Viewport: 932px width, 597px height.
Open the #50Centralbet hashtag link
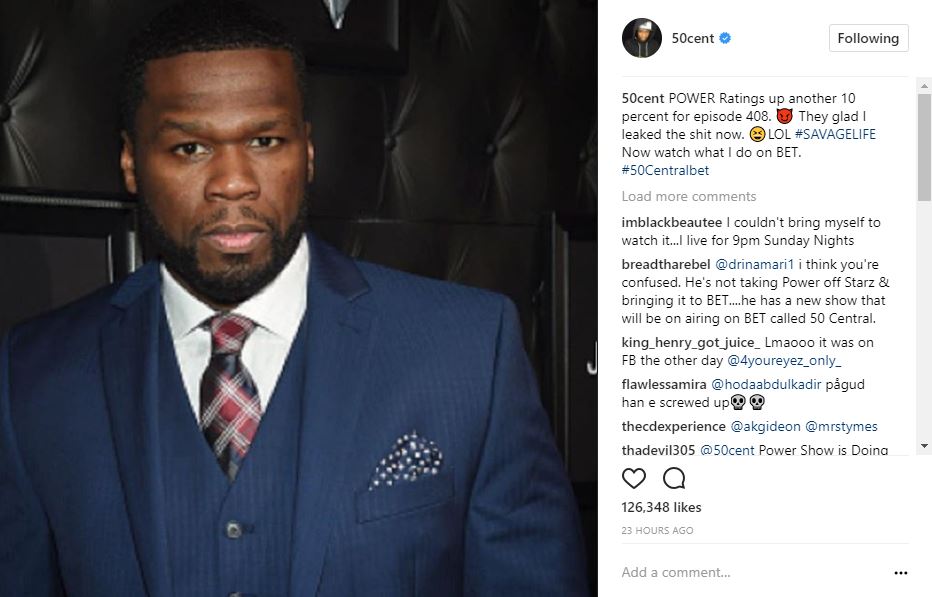[665, 170]
